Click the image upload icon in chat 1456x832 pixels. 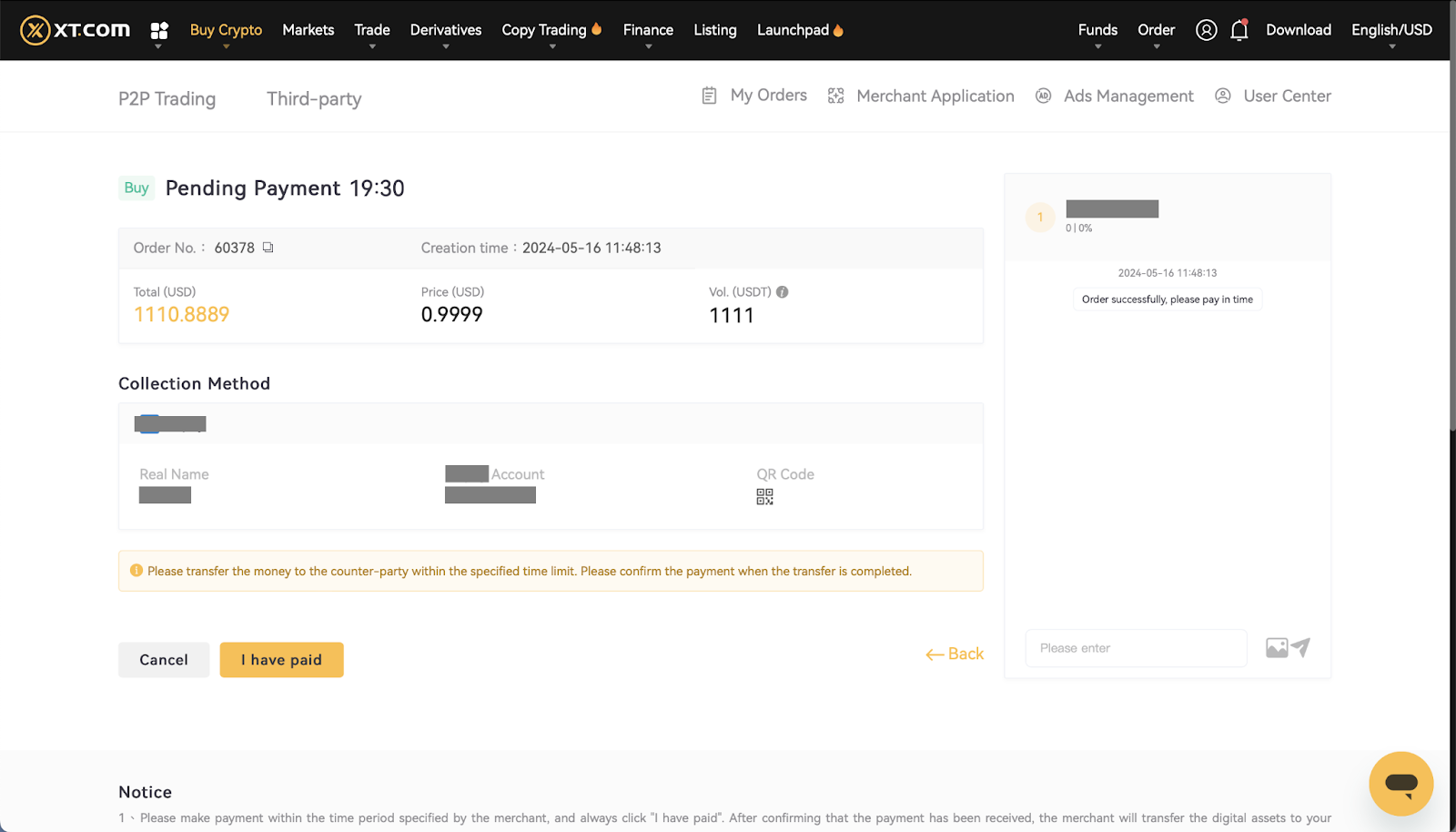point(1277,648)
